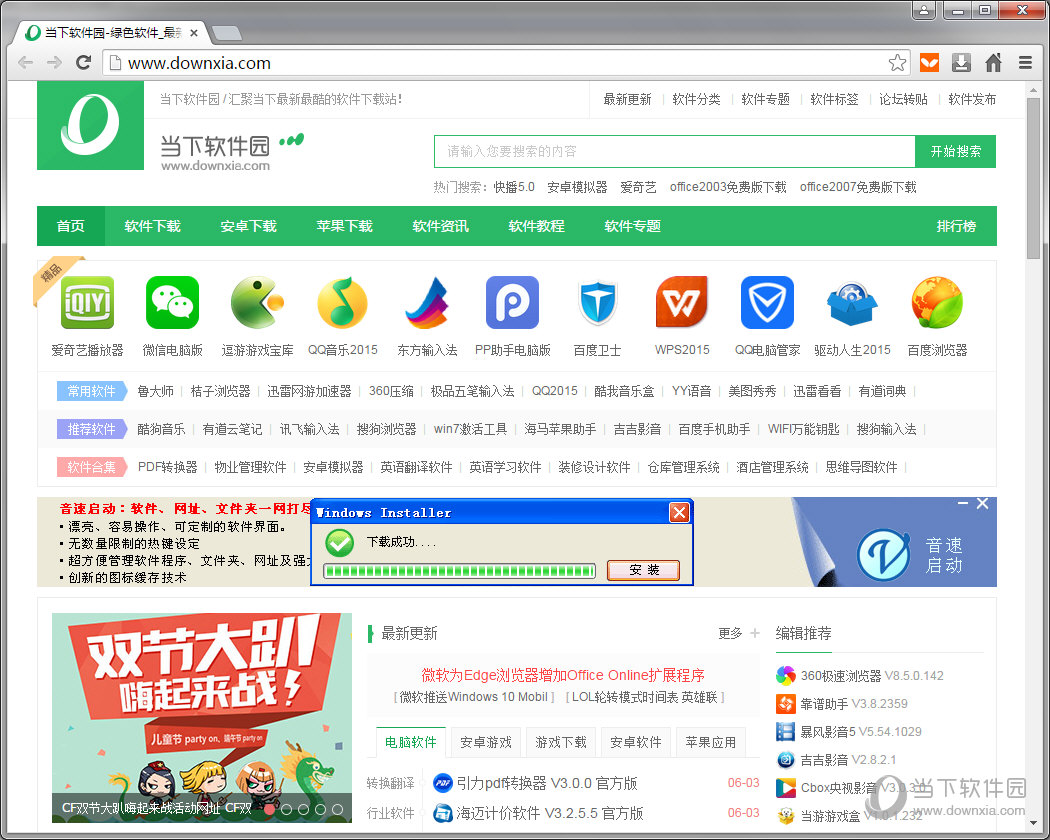Open the browser download arrow icon
Screen dimensions: 1050x840
coord(962,63)
